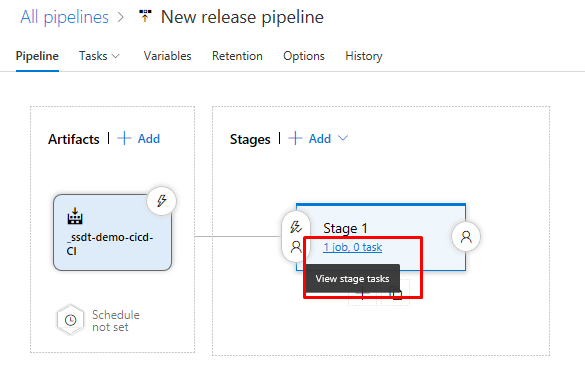Expand the Stages Add dropdown chevron

click(343, 138)
